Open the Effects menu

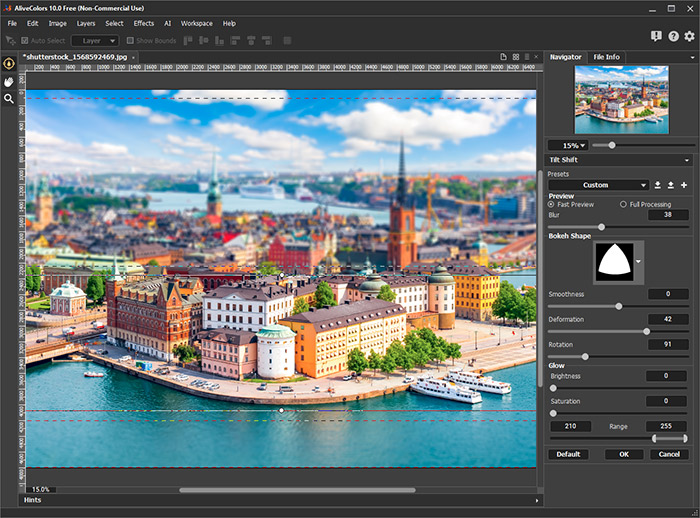pyautogui.click(x=144, y=23)
